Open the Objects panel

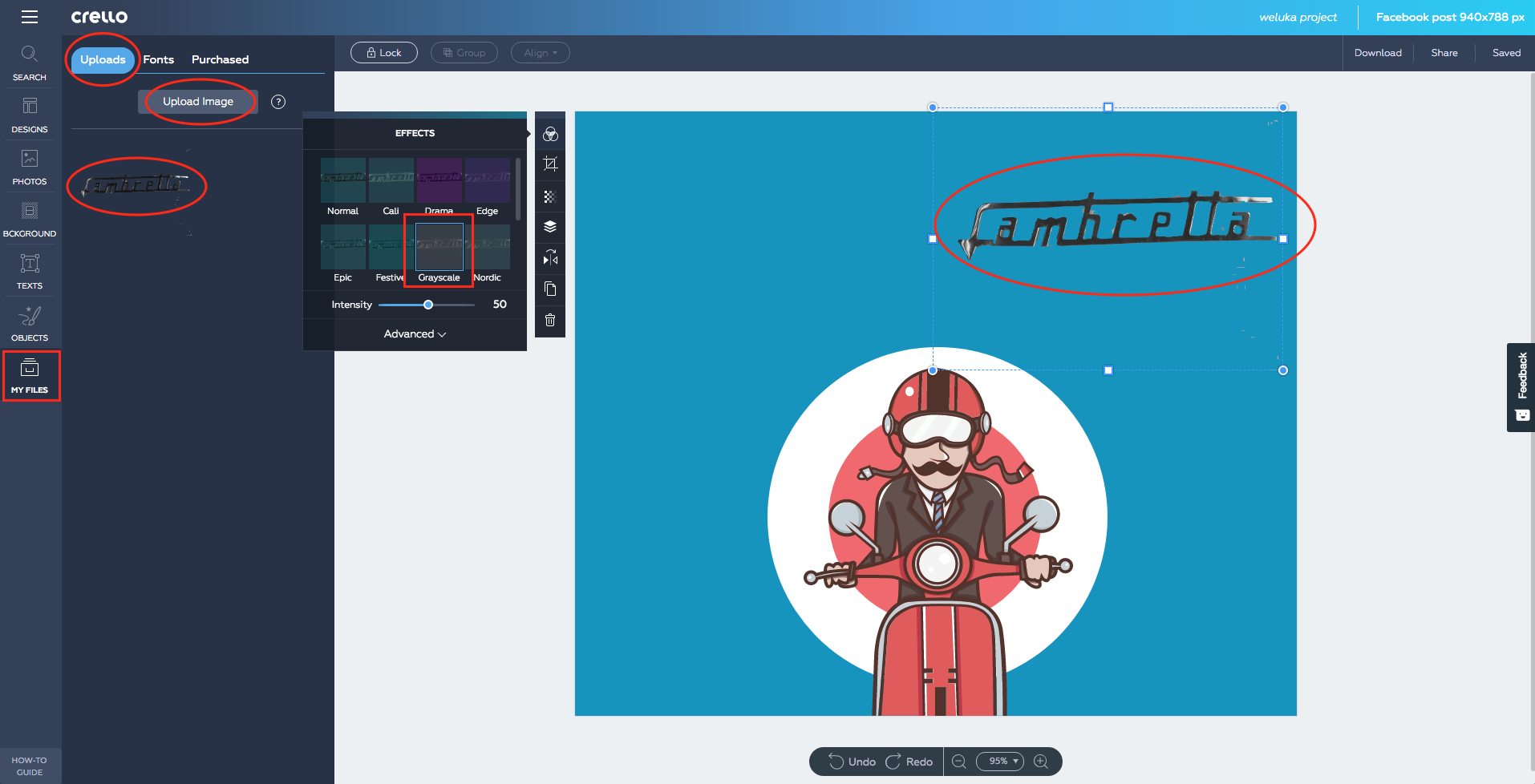pyautogui.click(x=30, y=324)
